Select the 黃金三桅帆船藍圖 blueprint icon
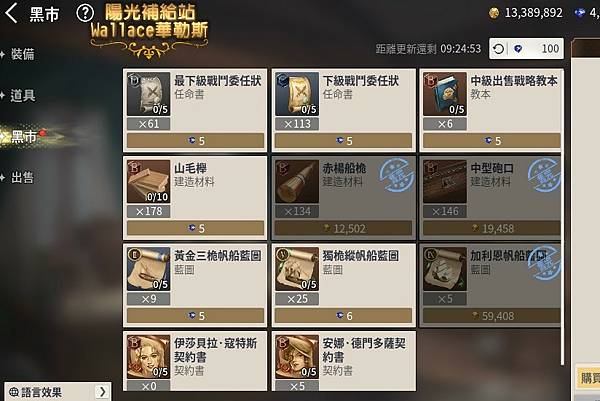The image size is (600, 401). (x=148, y=269)
